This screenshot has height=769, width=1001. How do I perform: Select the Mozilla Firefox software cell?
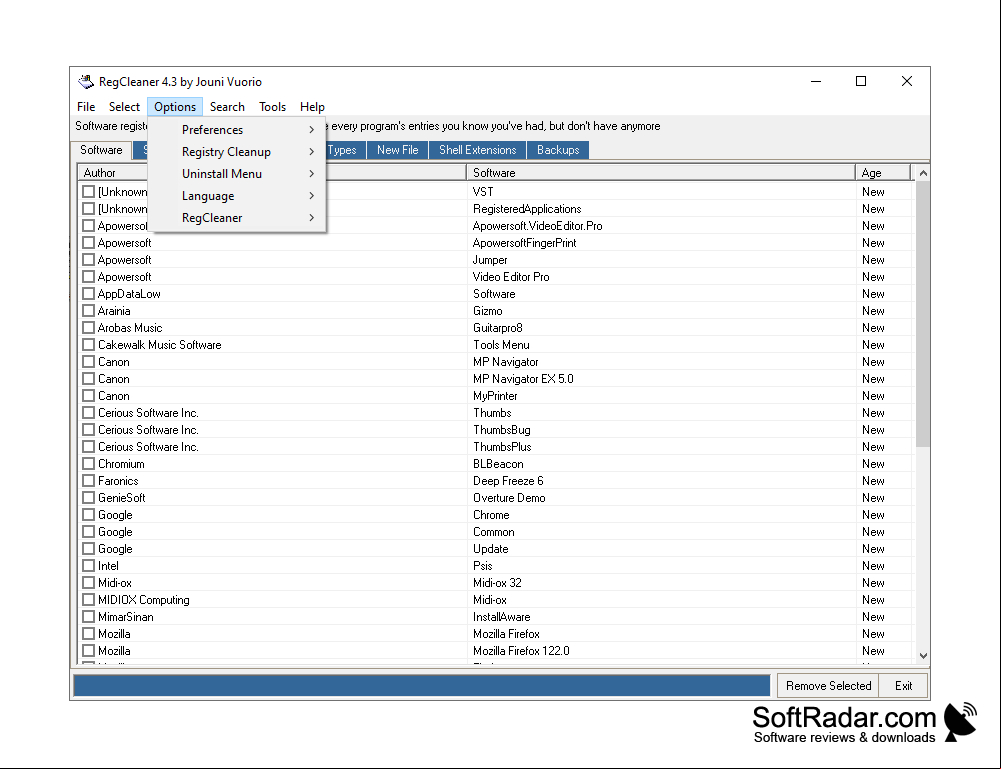506,634
